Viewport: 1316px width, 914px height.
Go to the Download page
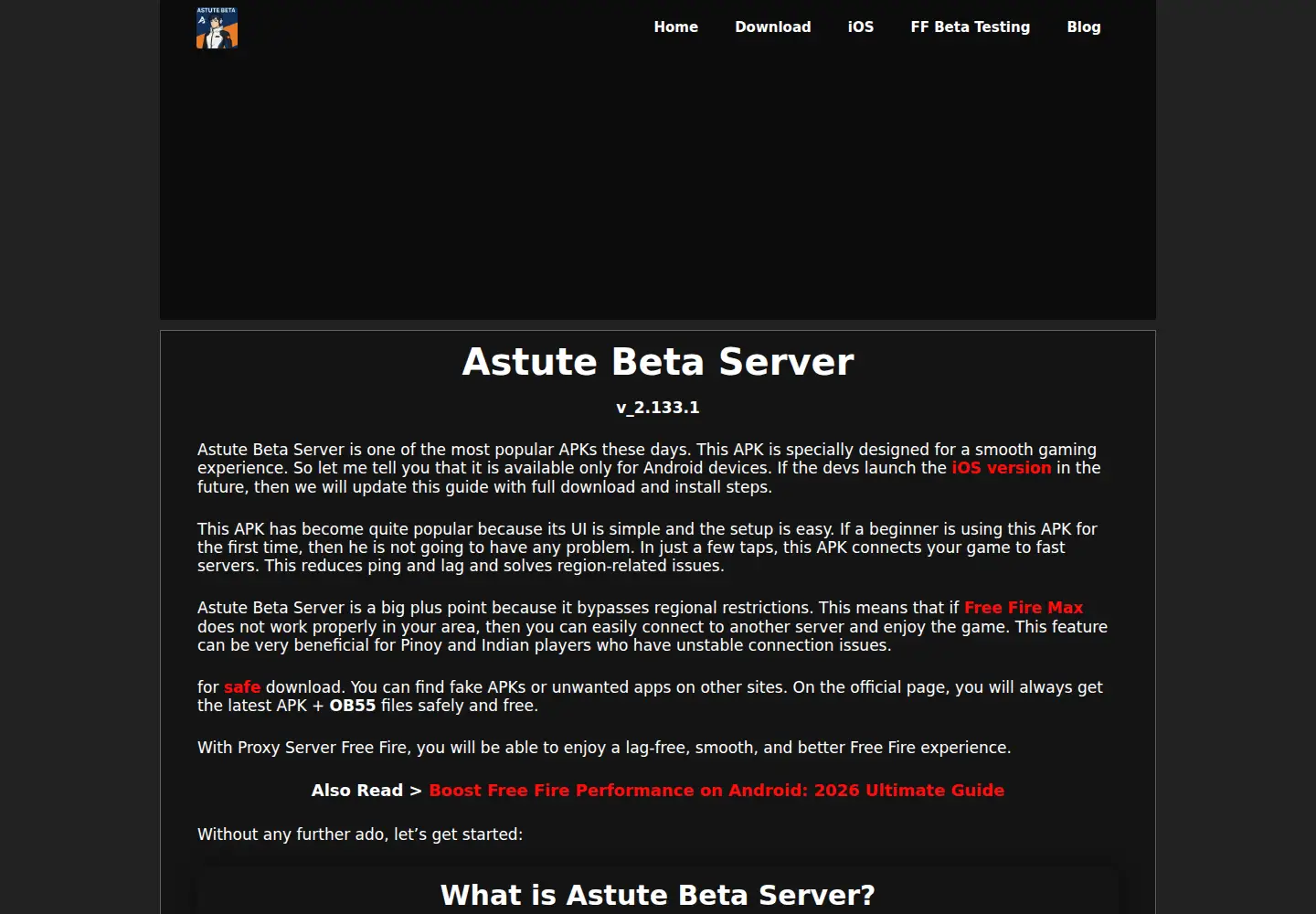tap(772, 27)
